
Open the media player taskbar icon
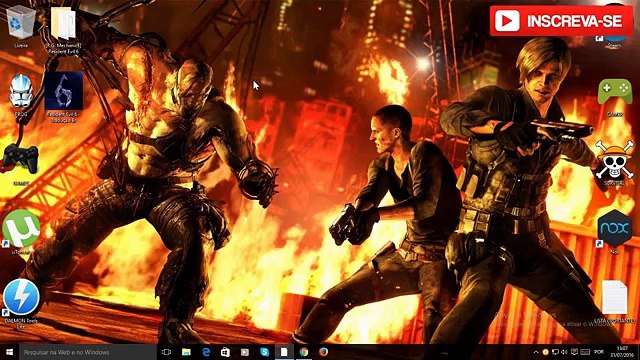point(245,352)
